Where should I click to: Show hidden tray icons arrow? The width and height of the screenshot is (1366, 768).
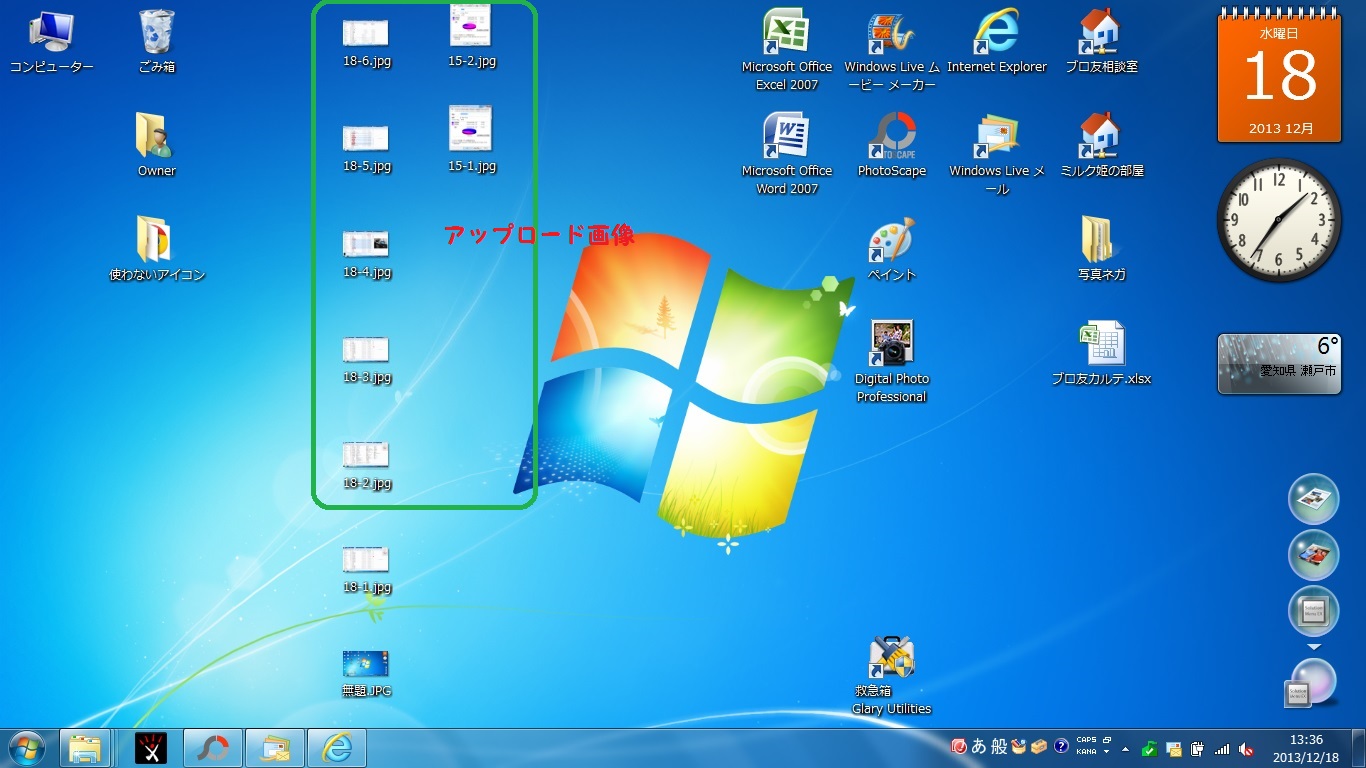(x=1126, y=748)
